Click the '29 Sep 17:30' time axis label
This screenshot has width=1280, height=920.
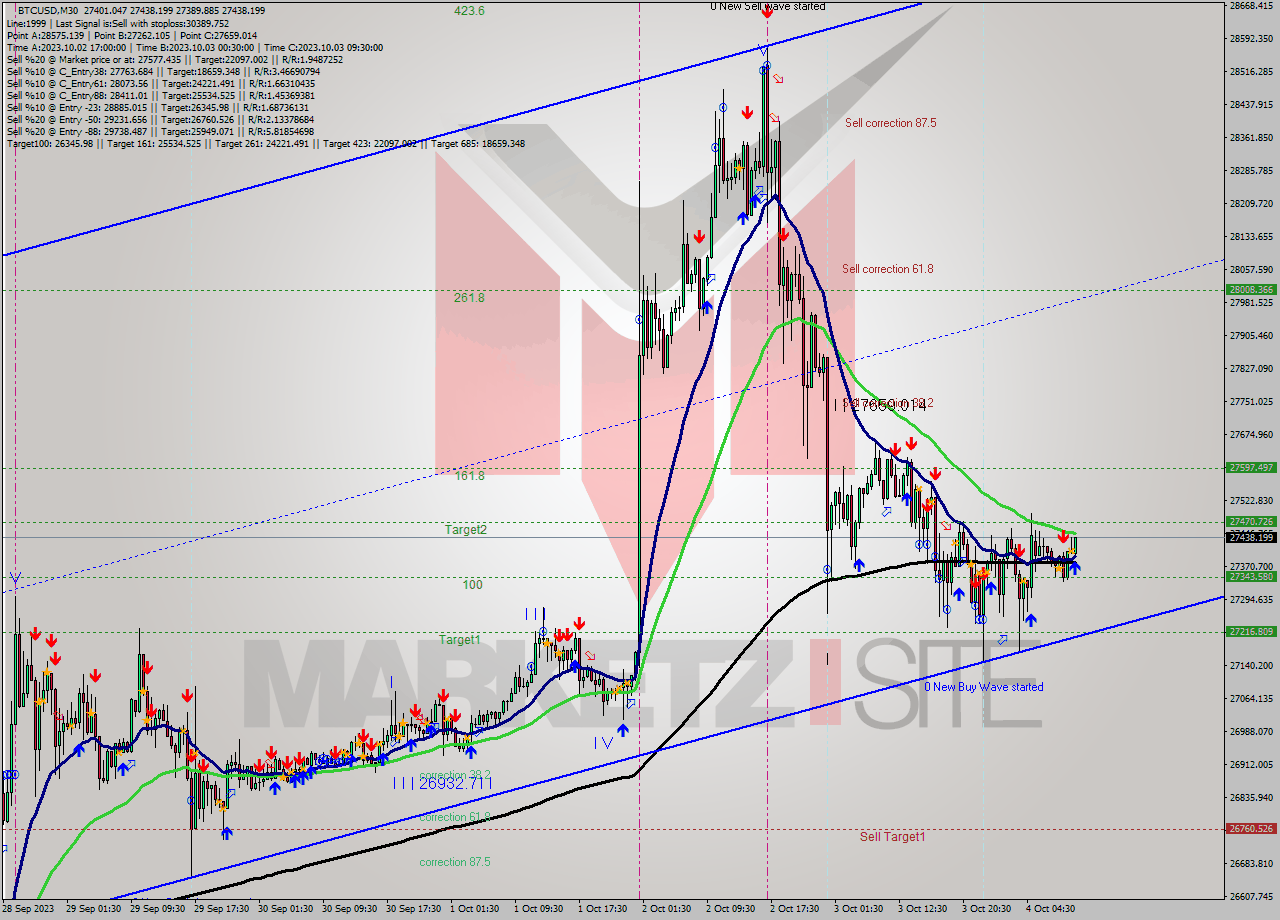221,909
